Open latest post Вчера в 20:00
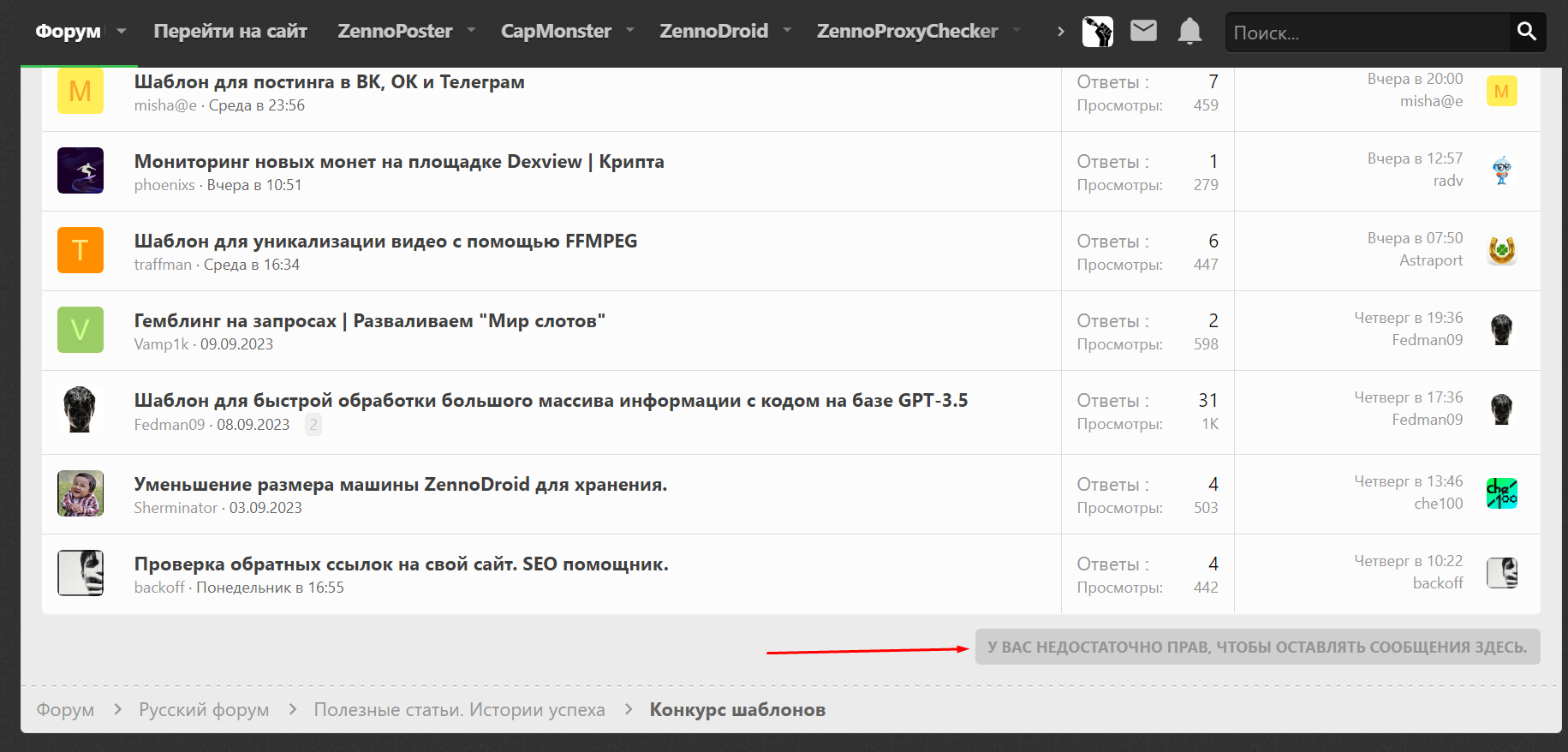Screen dimensions: 1568x752 point(1415,79)
